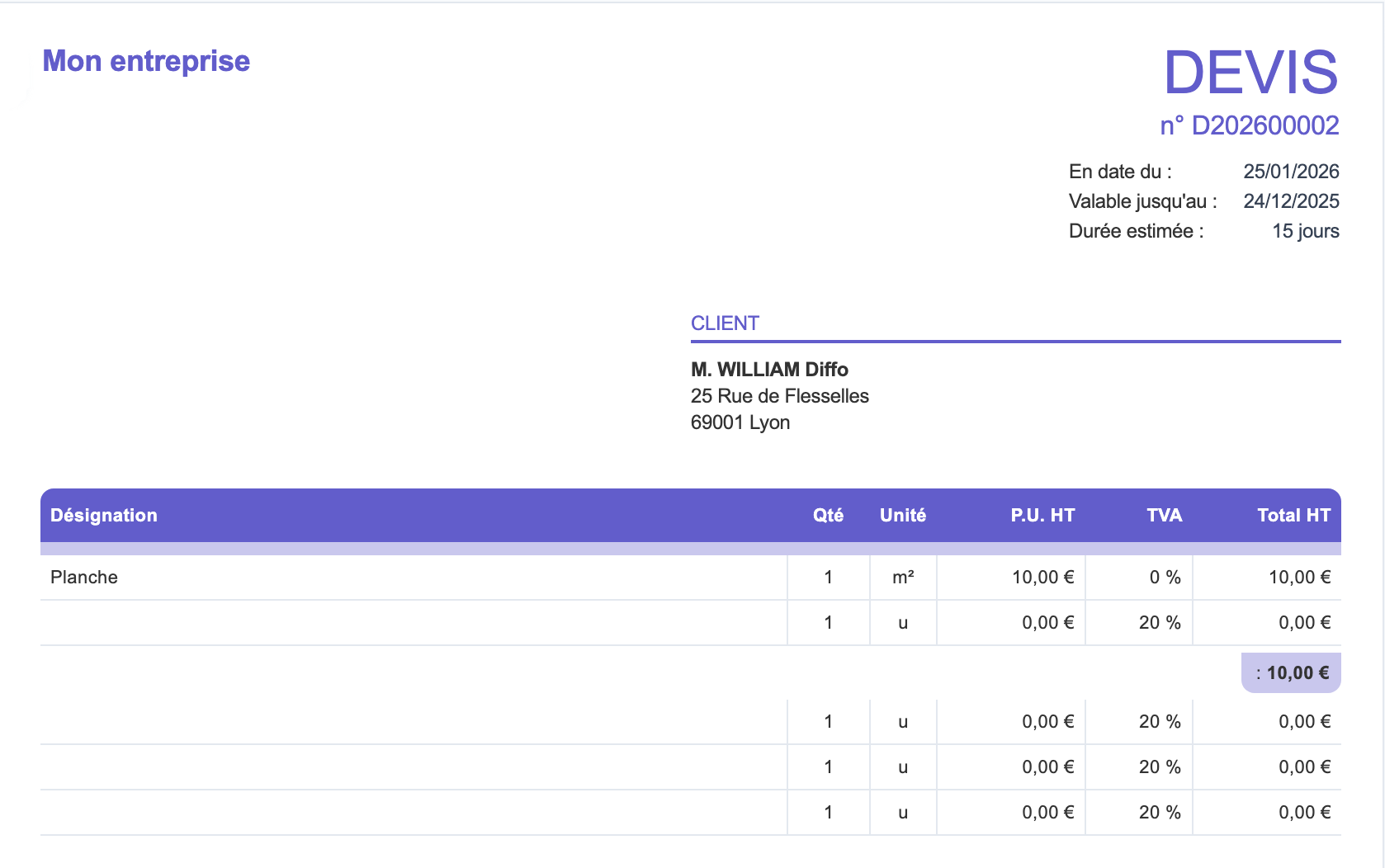Select client name M. WILLIAM Diffo
Screen dimensions: 1385x868
[769, 369]
